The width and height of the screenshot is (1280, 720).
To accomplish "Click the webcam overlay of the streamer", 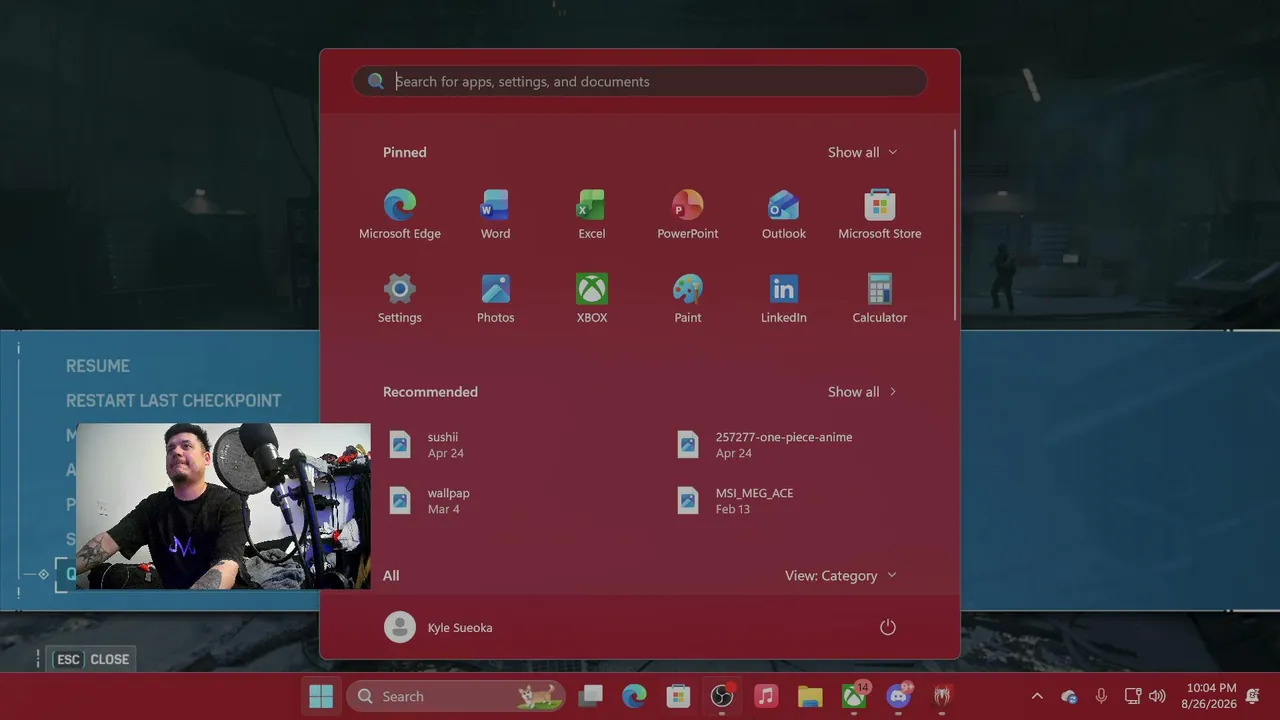I will (223, 506).
